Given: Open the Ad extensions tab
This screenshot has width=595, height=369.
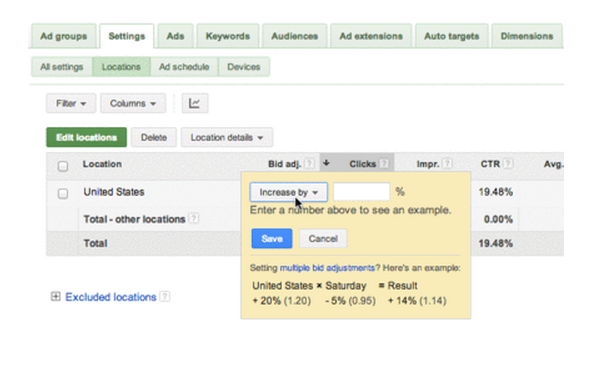Looking at the screenshot, I should (x=371, y=36).
